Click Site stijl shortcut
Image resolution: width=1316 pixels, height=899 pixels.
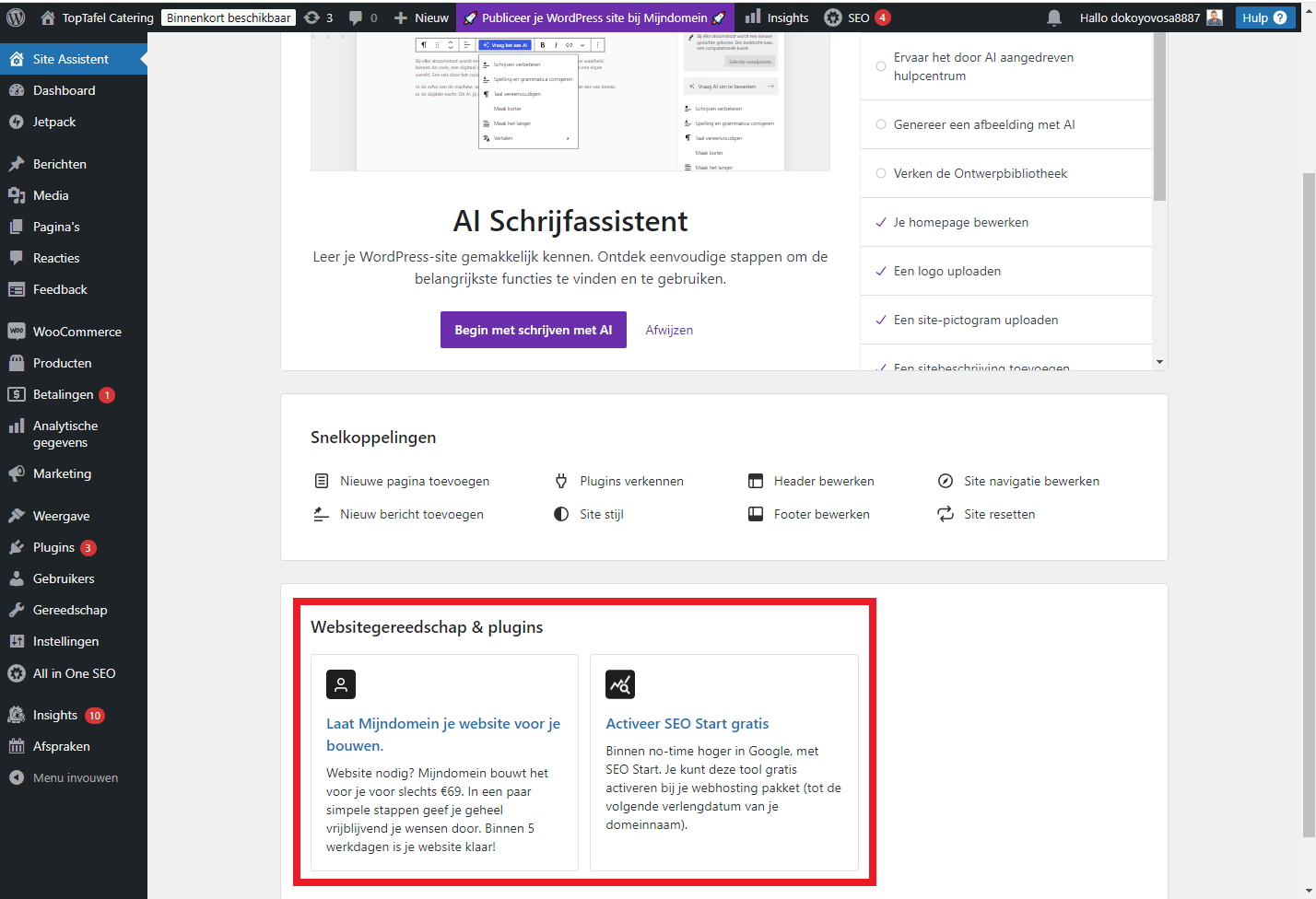[x=589, y=514]
